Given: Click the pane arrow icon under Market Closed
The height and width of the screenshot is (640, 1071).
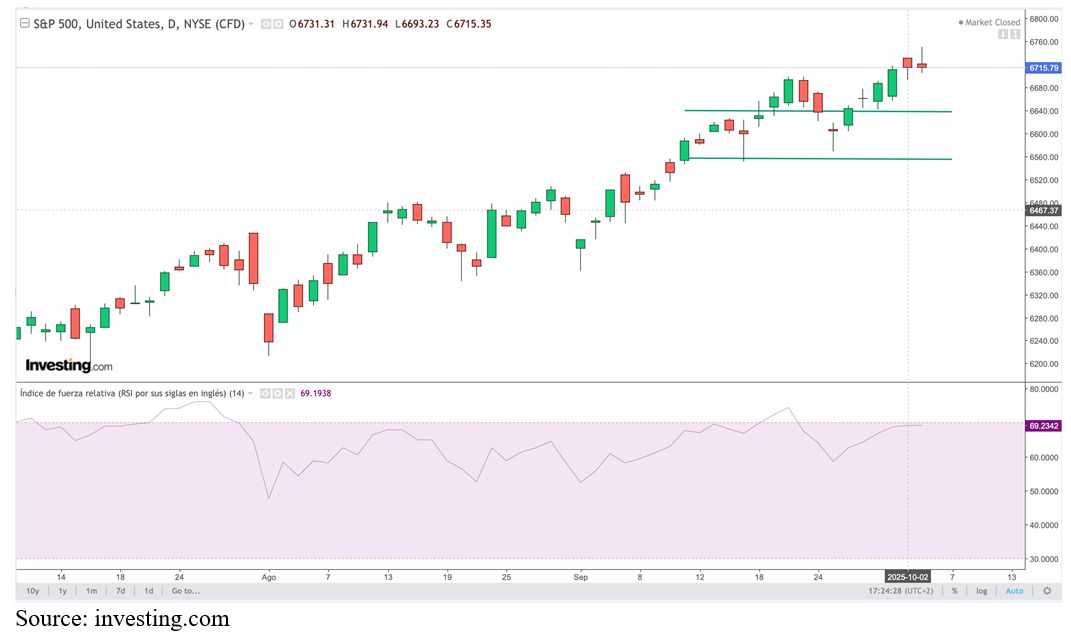Looking at the screenshot, I should (1015, 36).
